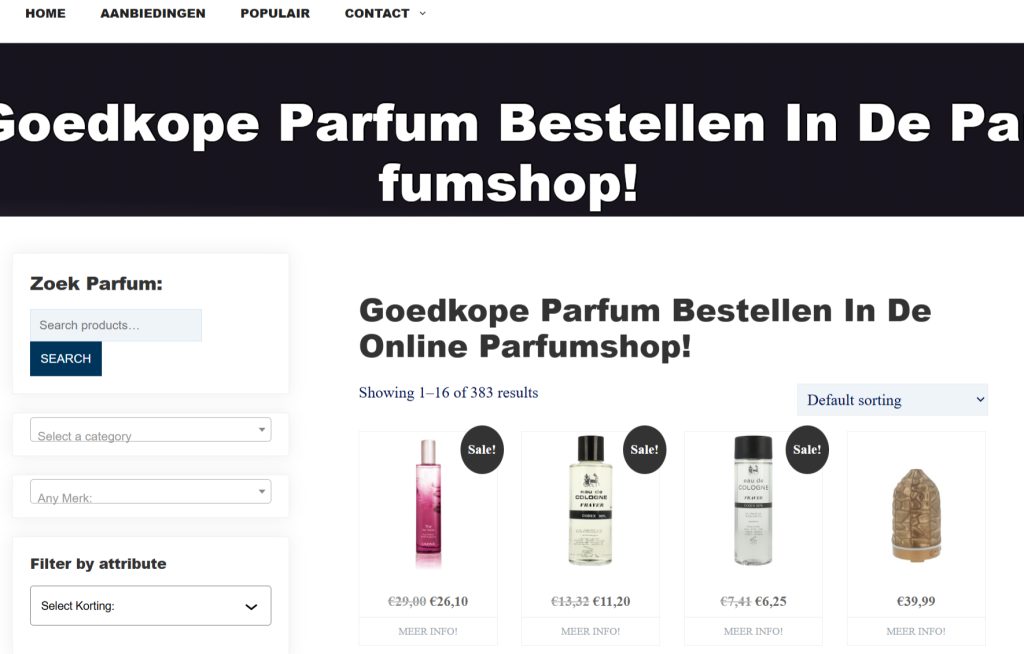
Task: Click the Search button
Action: point(66,359)
